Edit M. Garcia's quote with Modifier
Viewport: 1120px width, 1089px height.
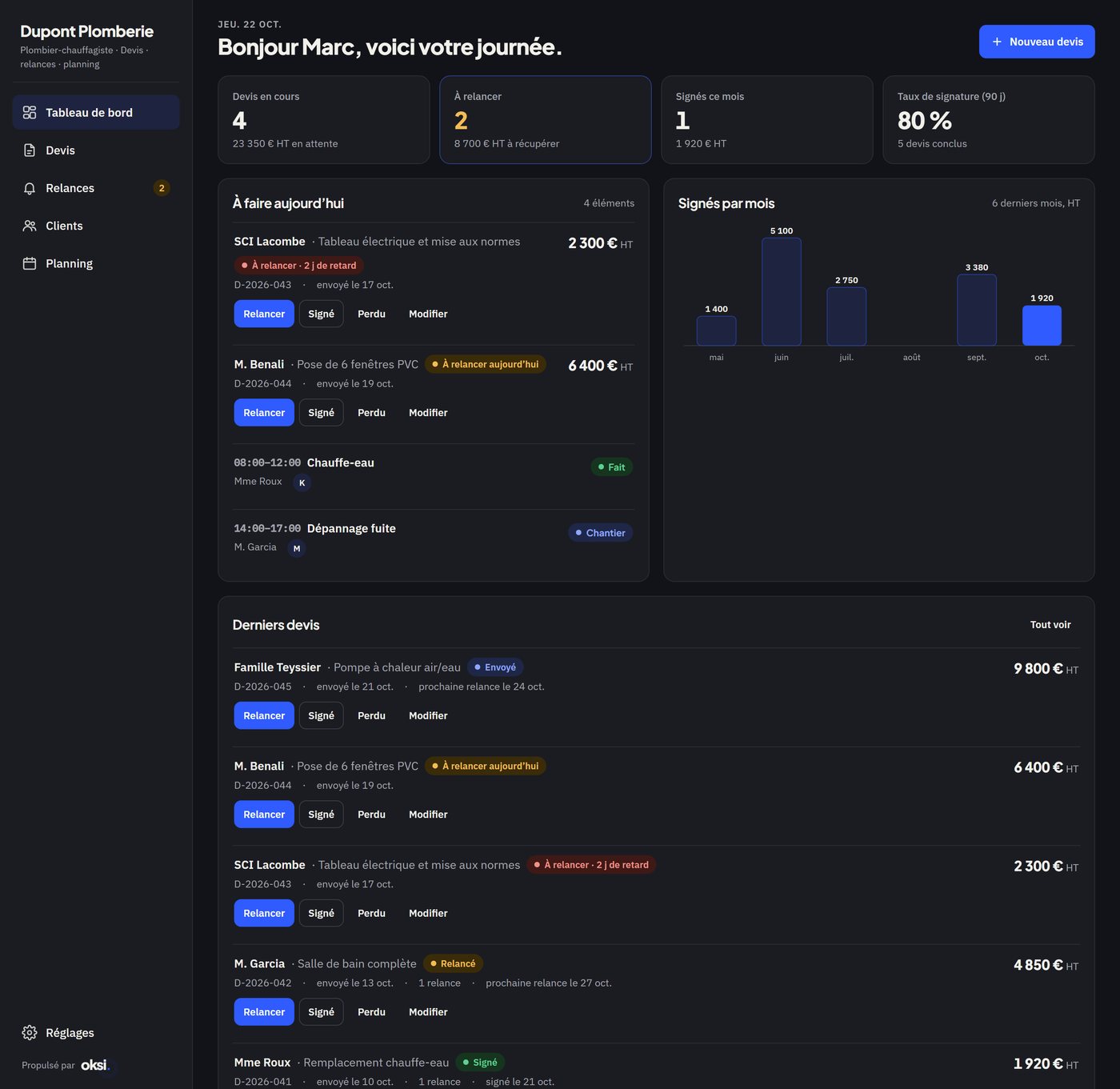pos(428,1012)
